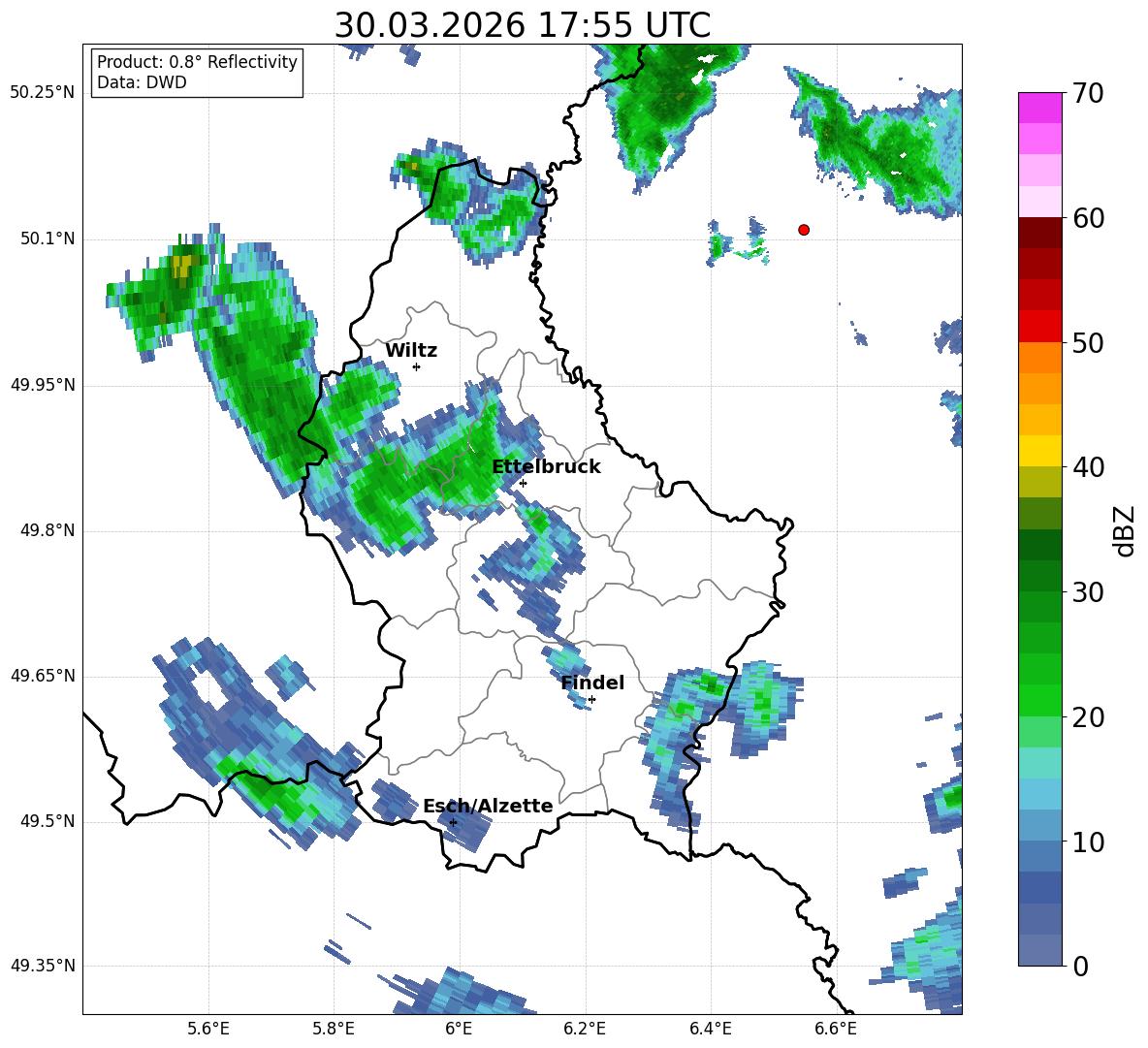Click the 5.6°E longitude label
The width and height of the screenshot is (1148, 1048).
click(x=208, y=1029)
